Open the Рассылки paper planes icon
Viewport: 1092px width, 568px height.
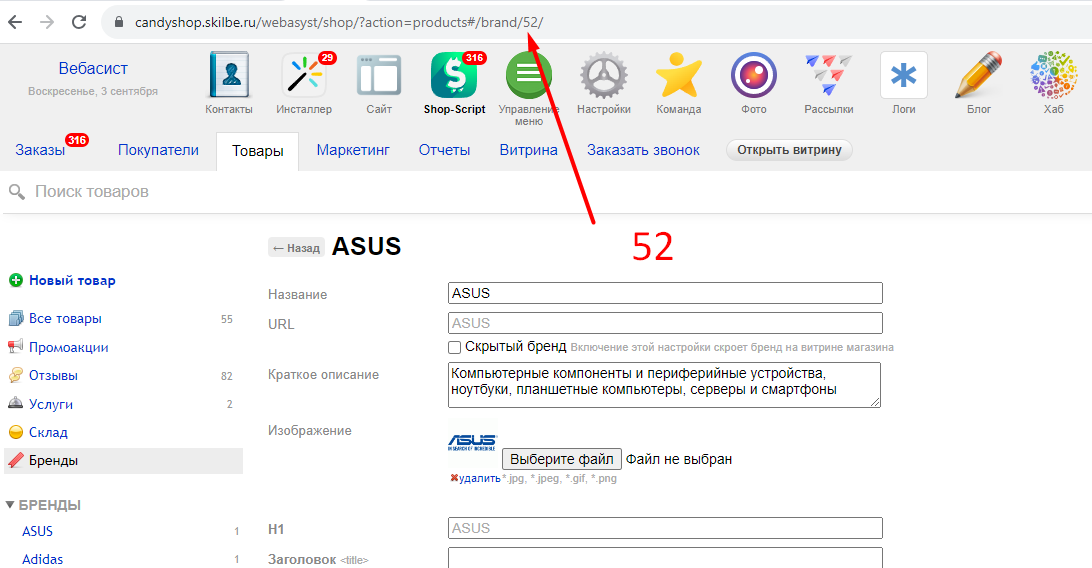point(829,77)
